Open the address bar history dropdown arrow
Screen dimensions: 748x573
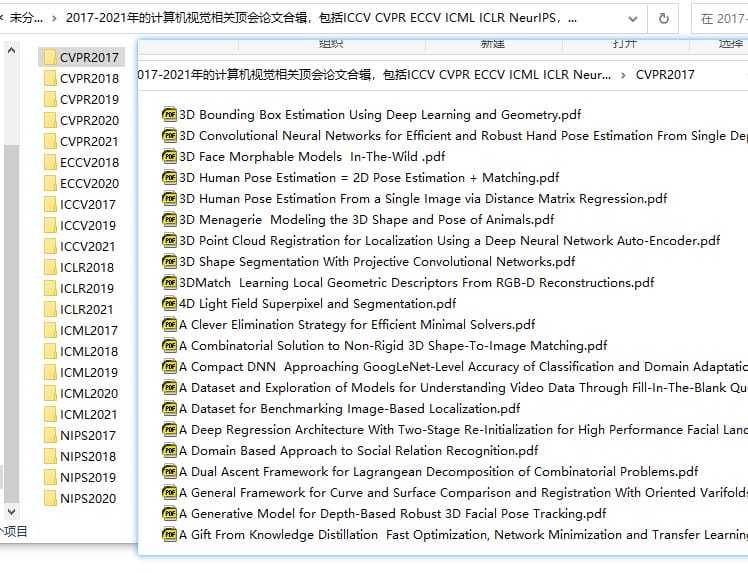pyautogui.click(x=633, y=19)
